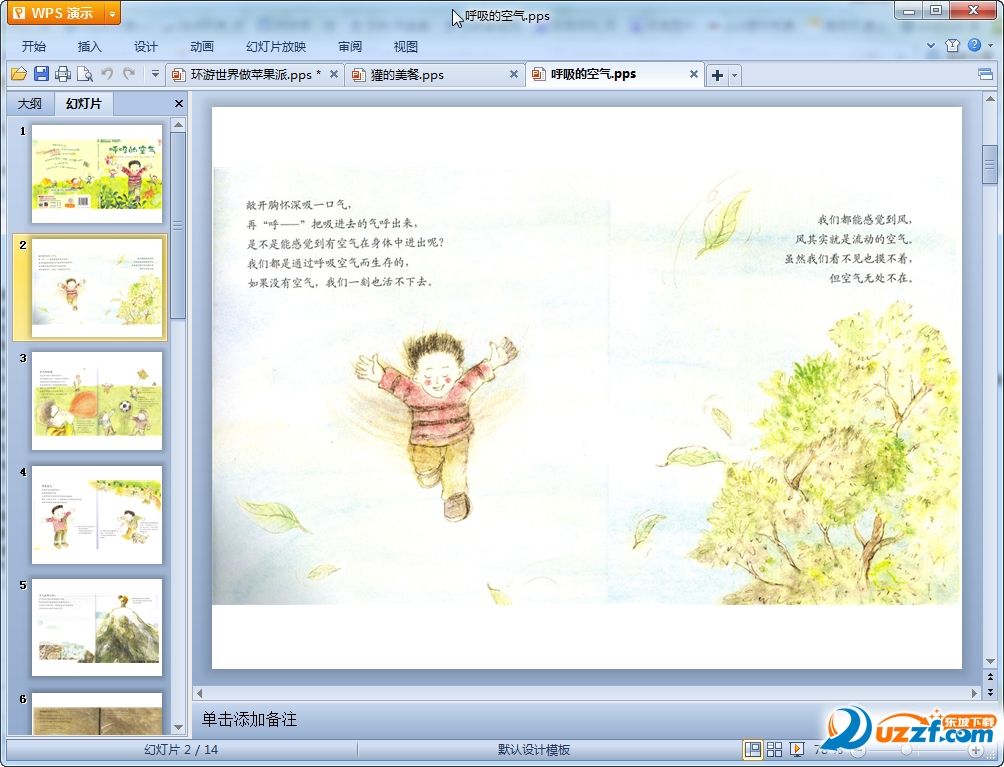
Task: Close the 环游世界做苹果派.pps tab
Action: [334, 74]
